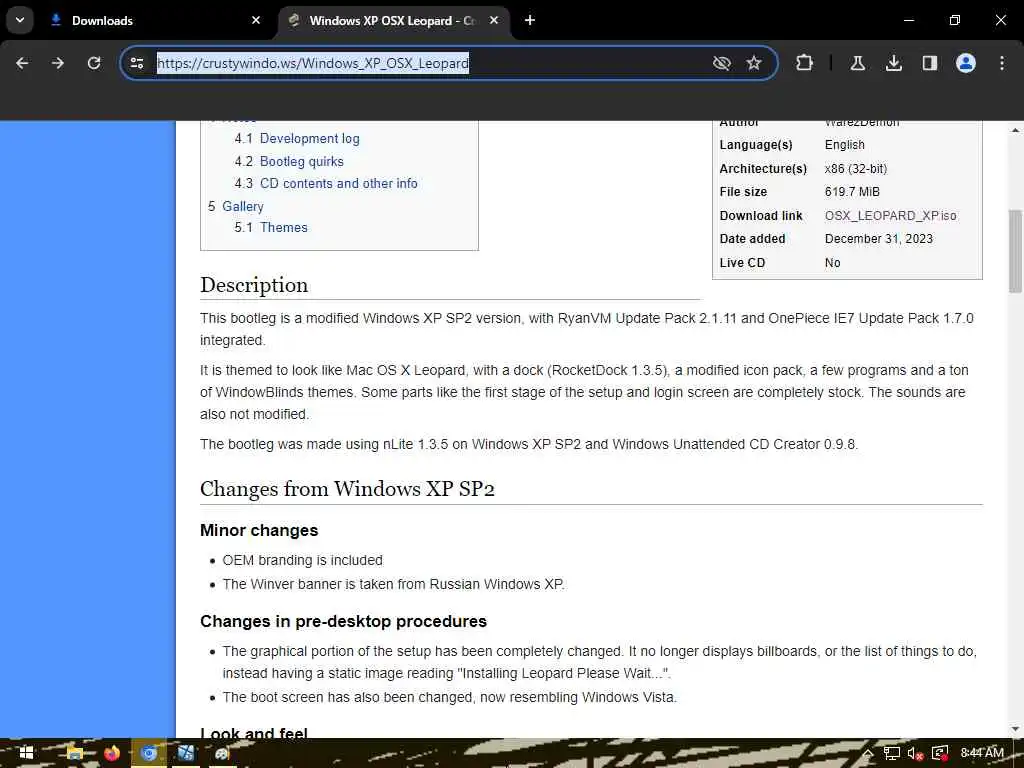The height and width of the screenshot is (768, 1024).
Task: Open the browser downloads icon
Action: tap(893, 63)
